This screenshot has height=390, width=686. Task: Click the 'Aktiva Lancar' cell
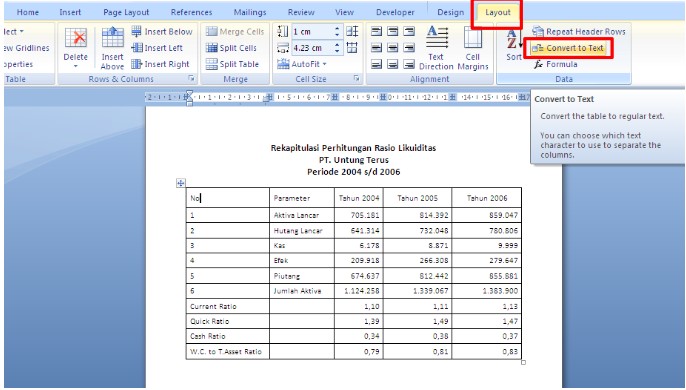302,215
